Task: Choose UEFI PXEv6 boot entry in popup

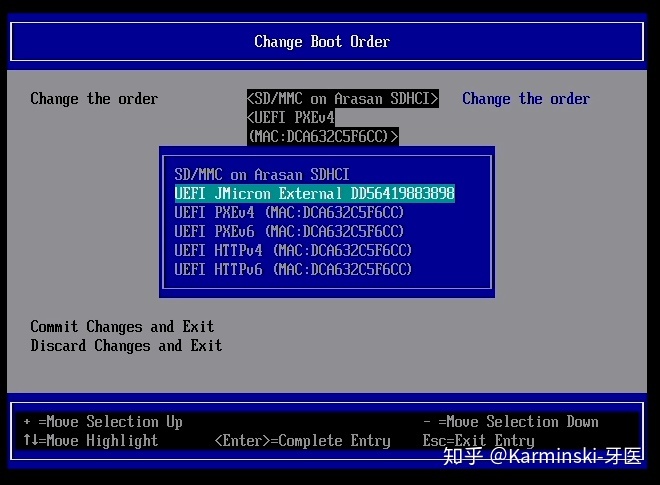Action: click(289, 231)
